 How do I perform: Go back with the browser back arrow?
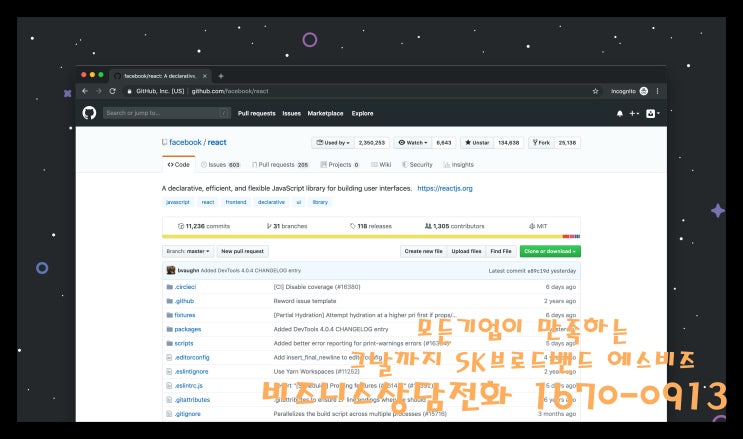click(85, 91)
